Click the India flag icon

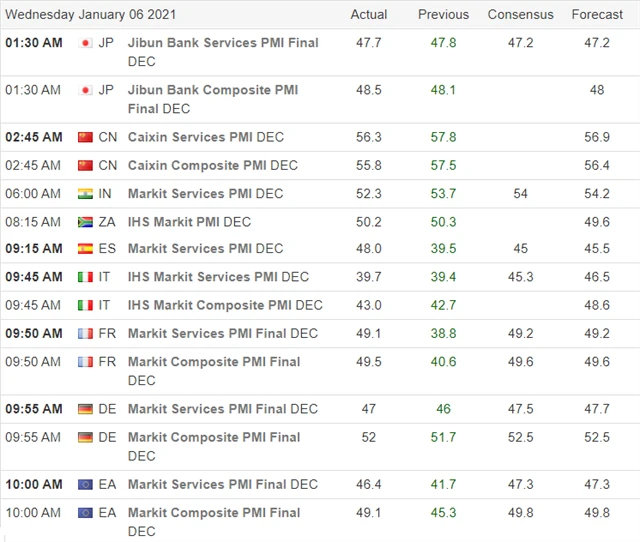[x=85, y=194]
